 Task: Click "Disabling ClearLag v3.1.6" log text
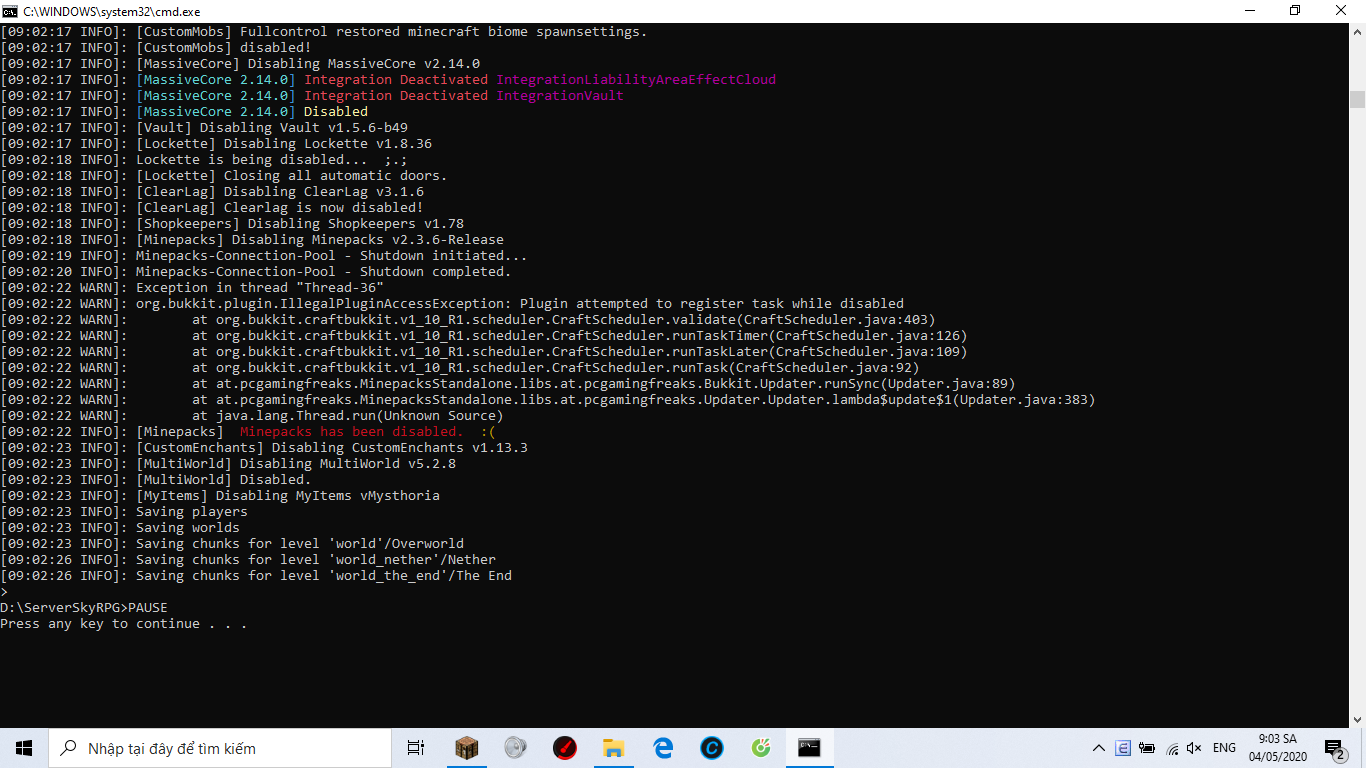[324, 192]
